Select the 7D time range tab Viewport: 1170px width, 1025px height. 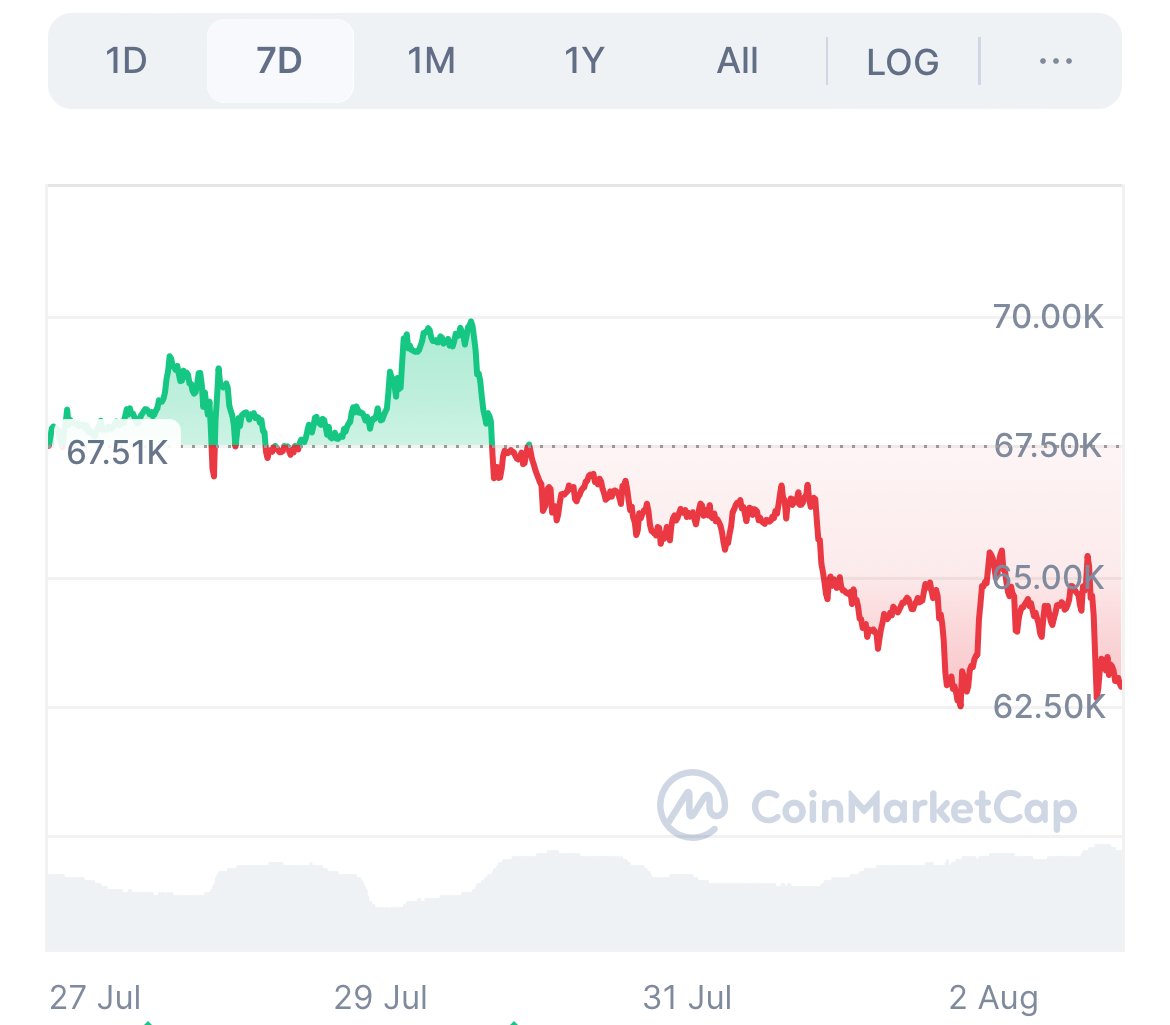coord(280,62)
